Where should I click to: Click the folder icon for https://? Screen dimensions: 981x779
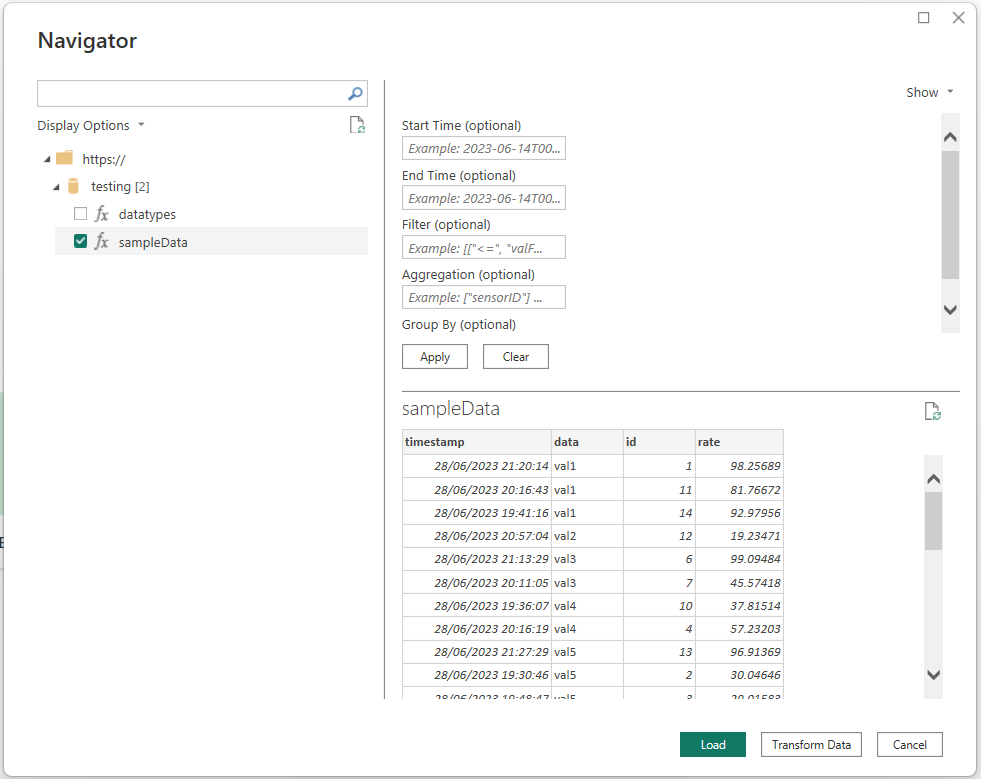64,158
